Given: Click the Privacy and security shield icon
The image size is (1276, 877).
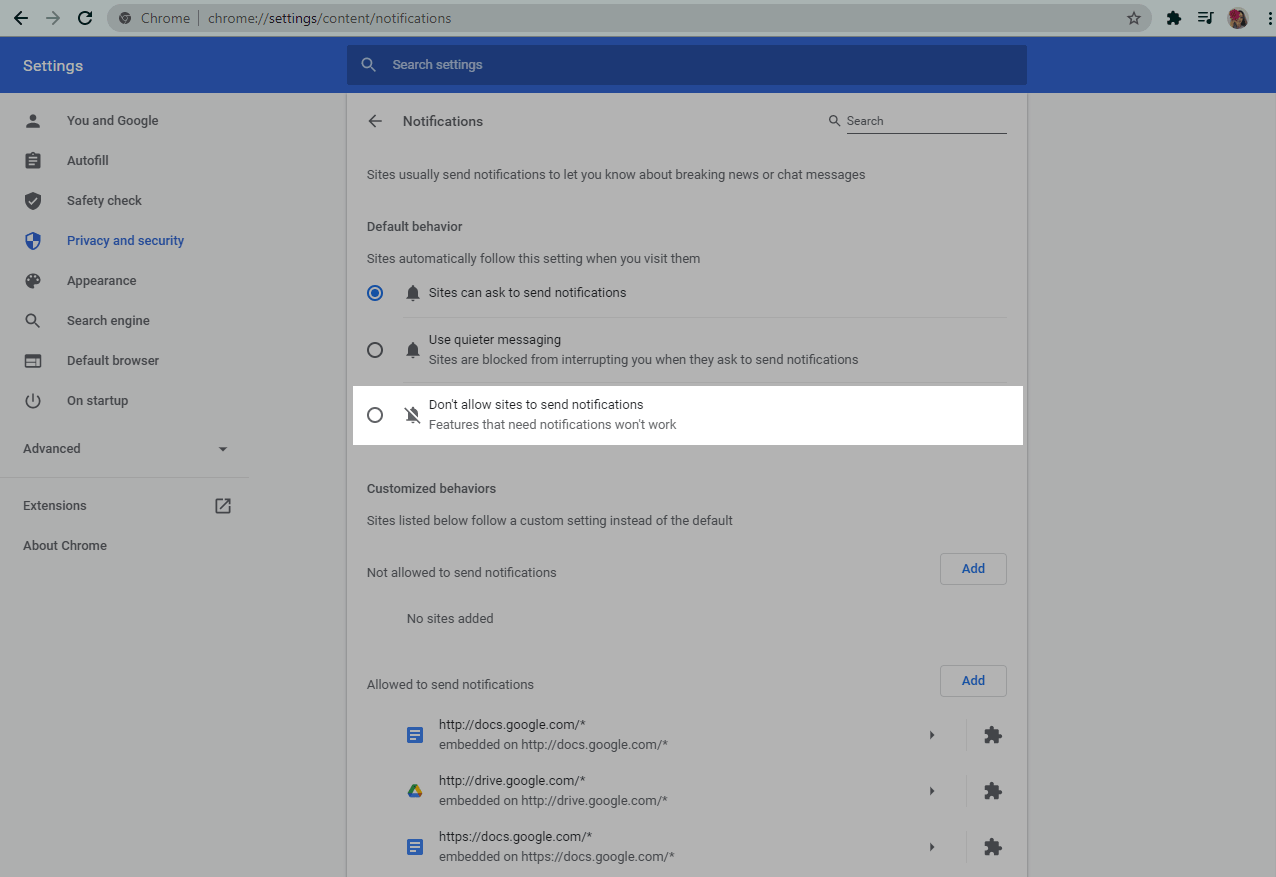Looking at the screenshot, I should point(33,241).
